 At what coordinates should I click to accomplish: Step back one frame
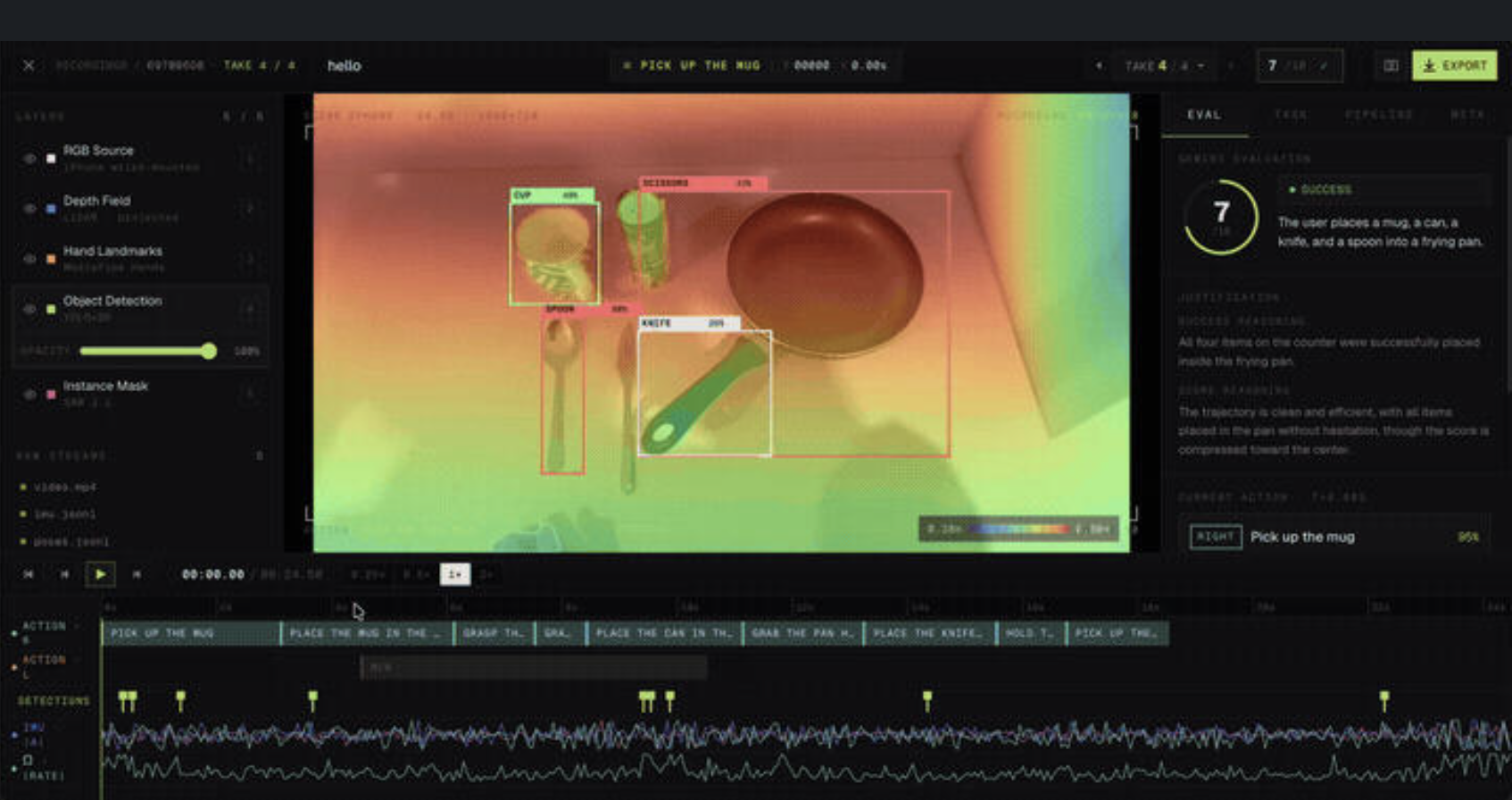click(x=64, y=574)
